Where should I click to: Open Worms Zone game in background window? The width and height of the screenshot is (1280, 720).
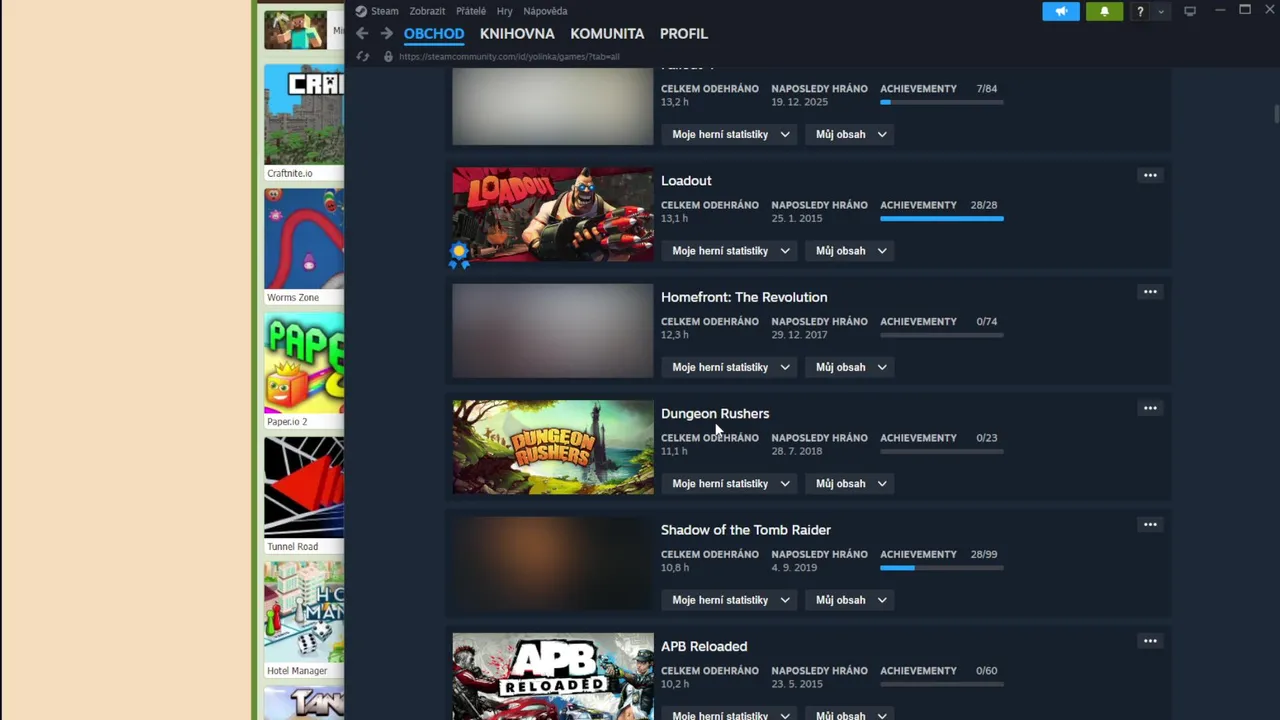304,247
